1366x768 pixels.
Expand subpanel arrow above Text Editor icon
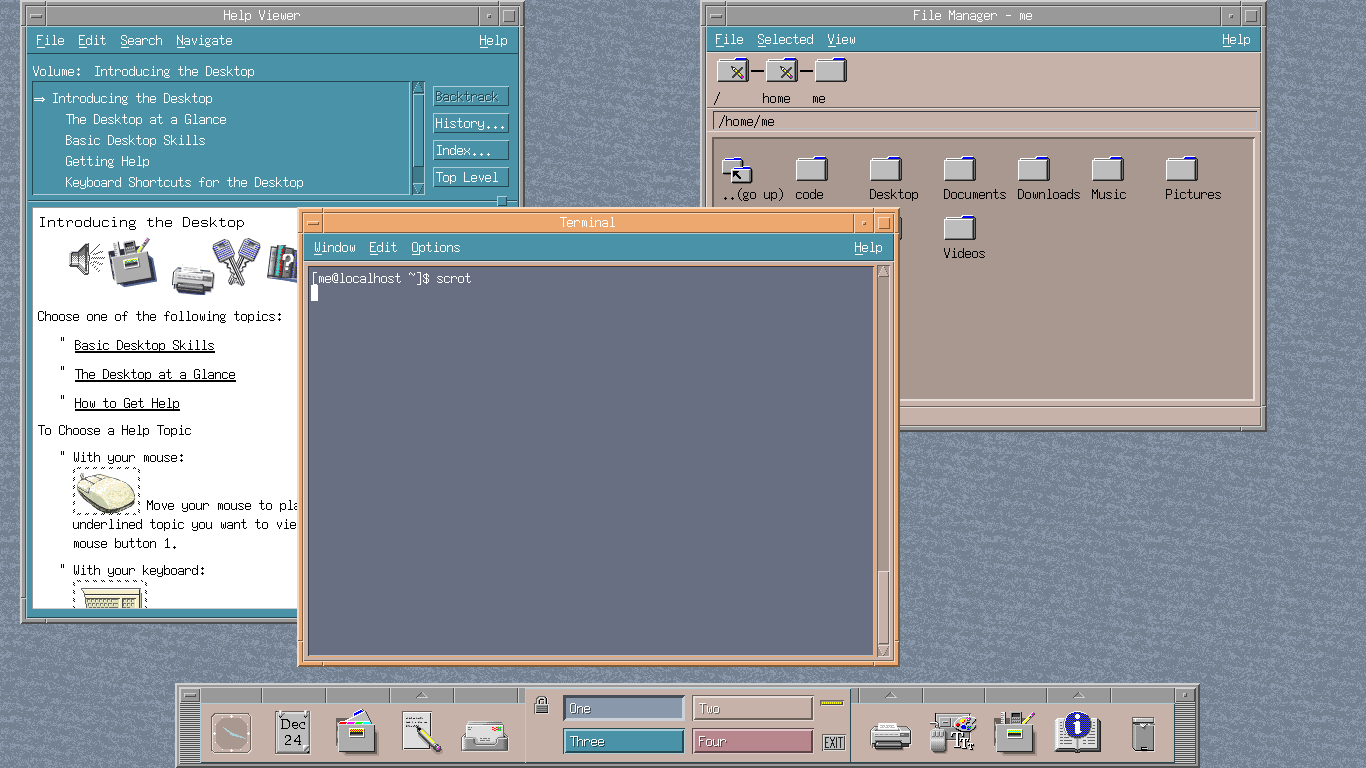pos(421,695)
